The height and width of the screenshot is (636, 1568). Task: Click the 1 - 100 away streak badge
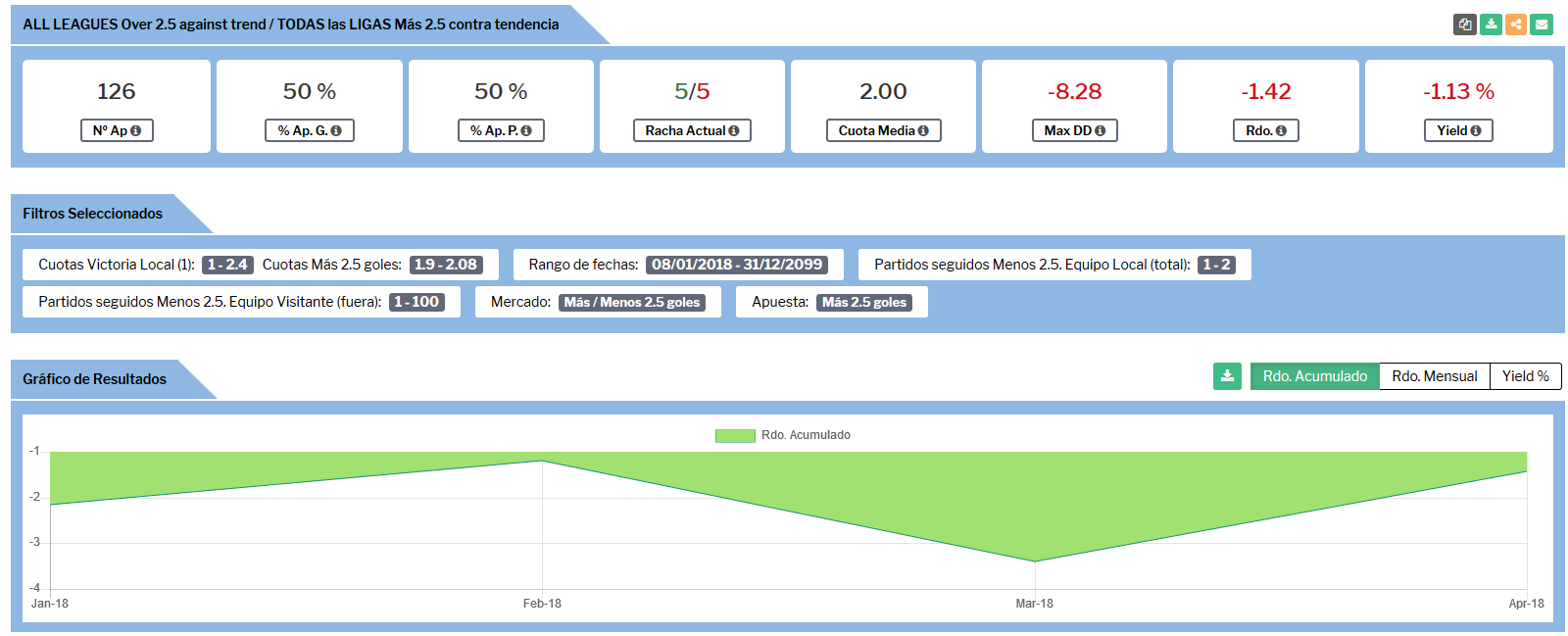point(416,302)
